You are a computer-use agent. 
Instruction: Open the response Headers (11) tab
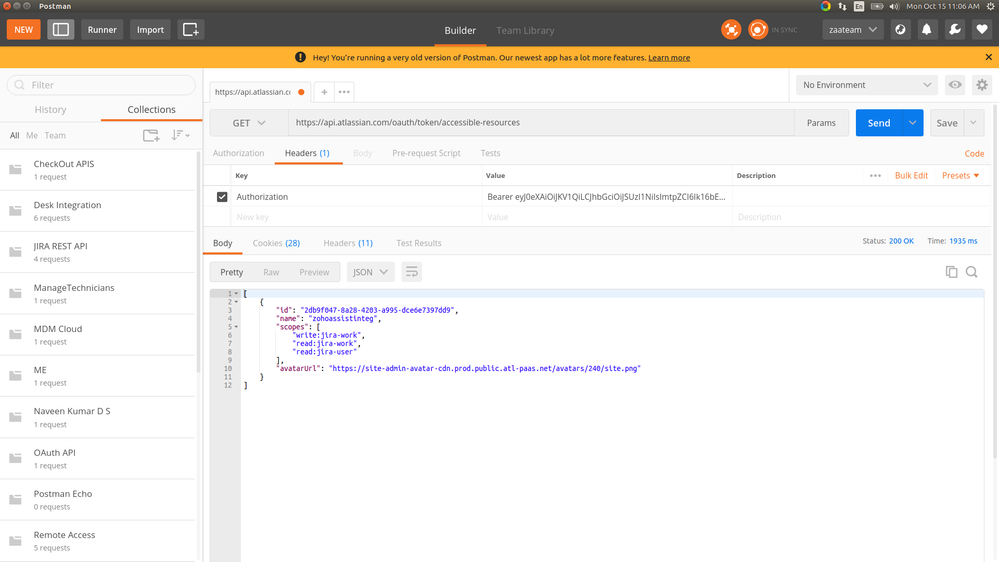click(348, 243)
